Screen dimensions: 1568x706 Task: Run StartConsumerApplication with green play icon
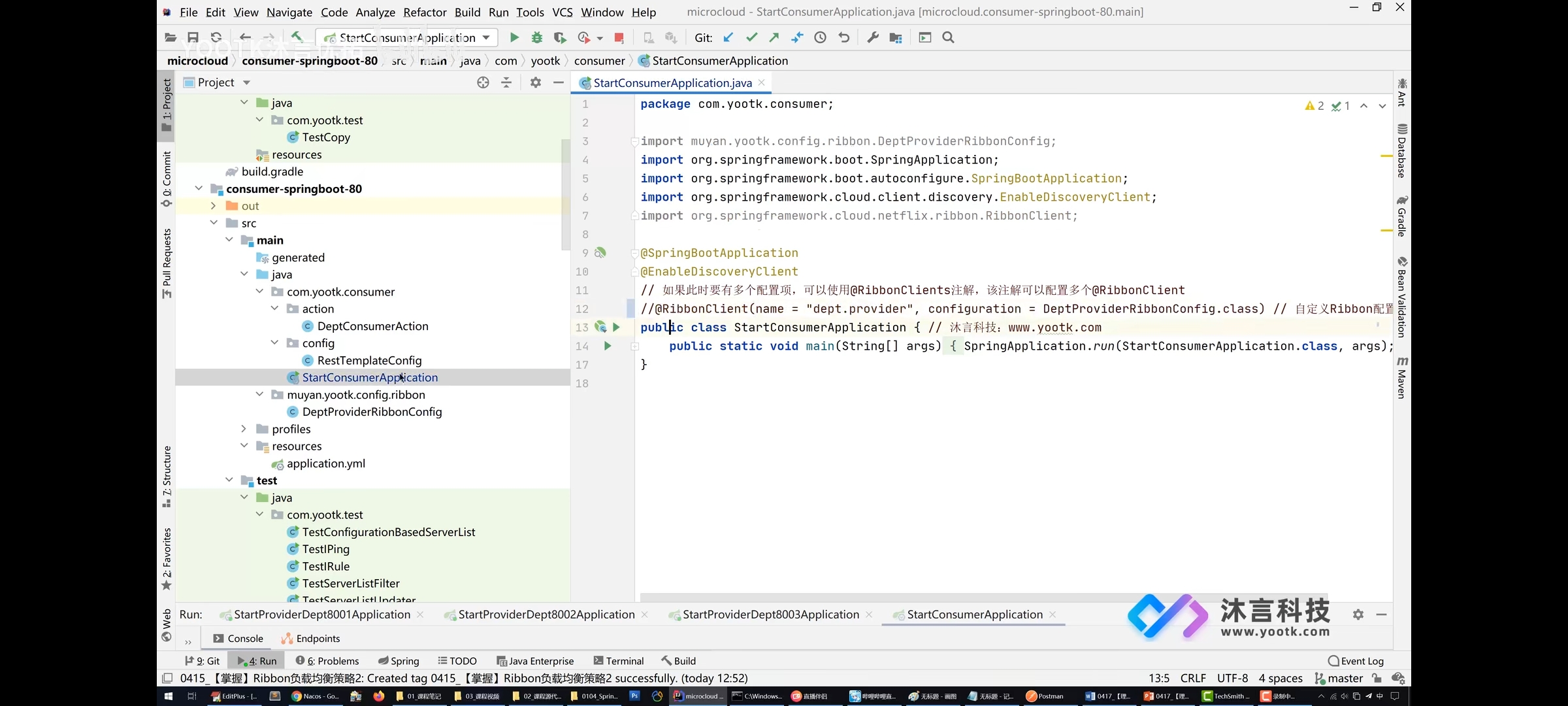tap(514, 38)
